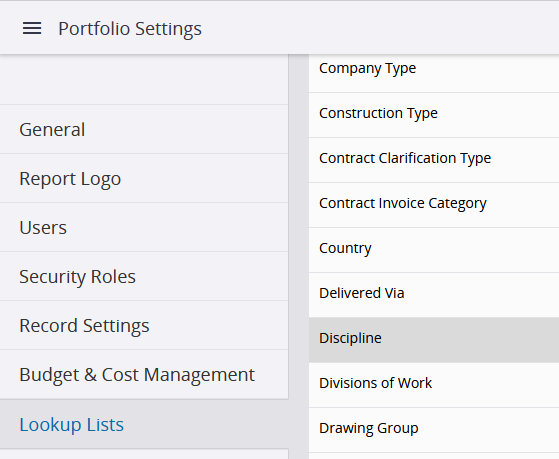The image size is (559, 459).
Task: Click the partial sidebar row below Lookup Lists
Action: click(x=144, y=454)
